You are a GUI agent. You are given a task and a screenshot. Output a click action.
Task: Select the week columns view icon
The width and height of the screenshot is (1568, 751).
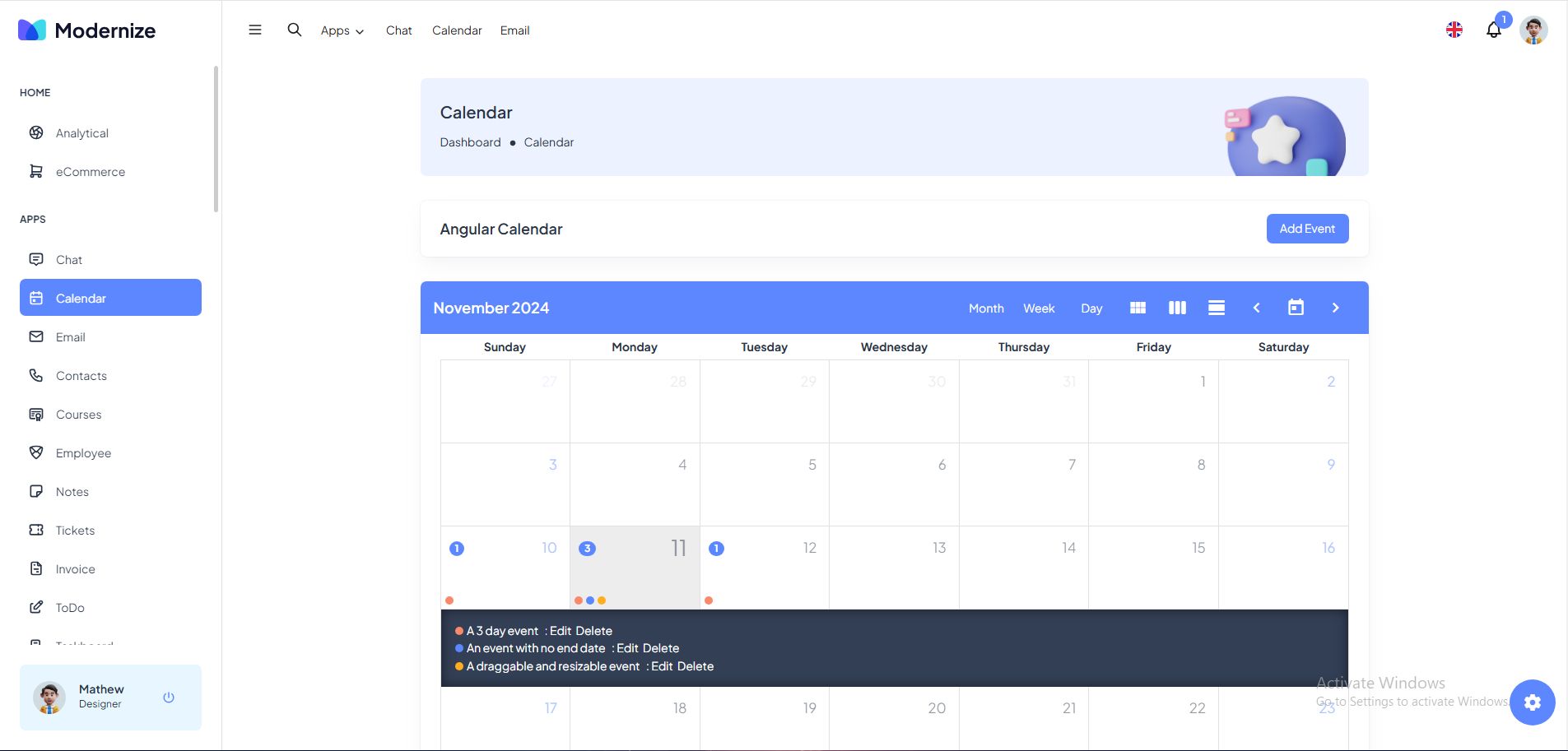tap(1177, 308)
